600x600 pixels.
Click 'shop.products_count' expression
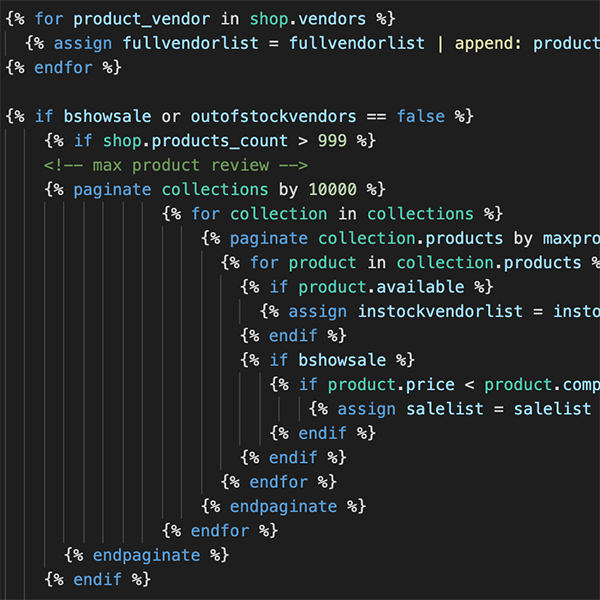tap(195, 141)
